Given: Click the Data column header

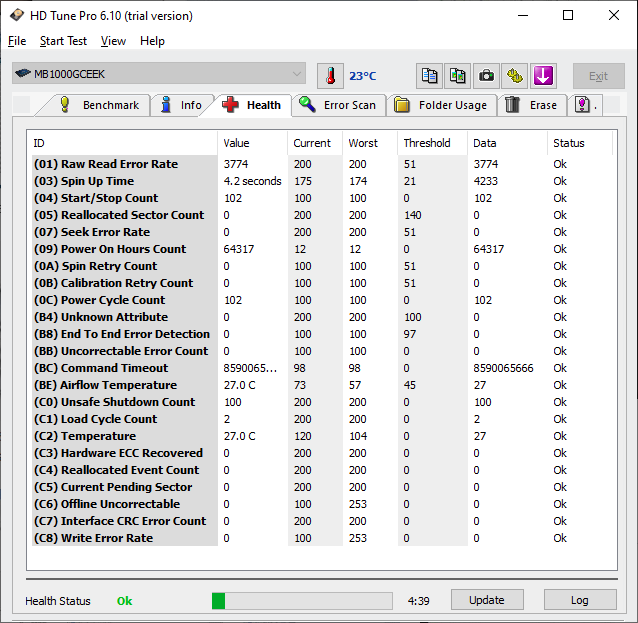Looking at the screenshot, I should click(507, 143).
